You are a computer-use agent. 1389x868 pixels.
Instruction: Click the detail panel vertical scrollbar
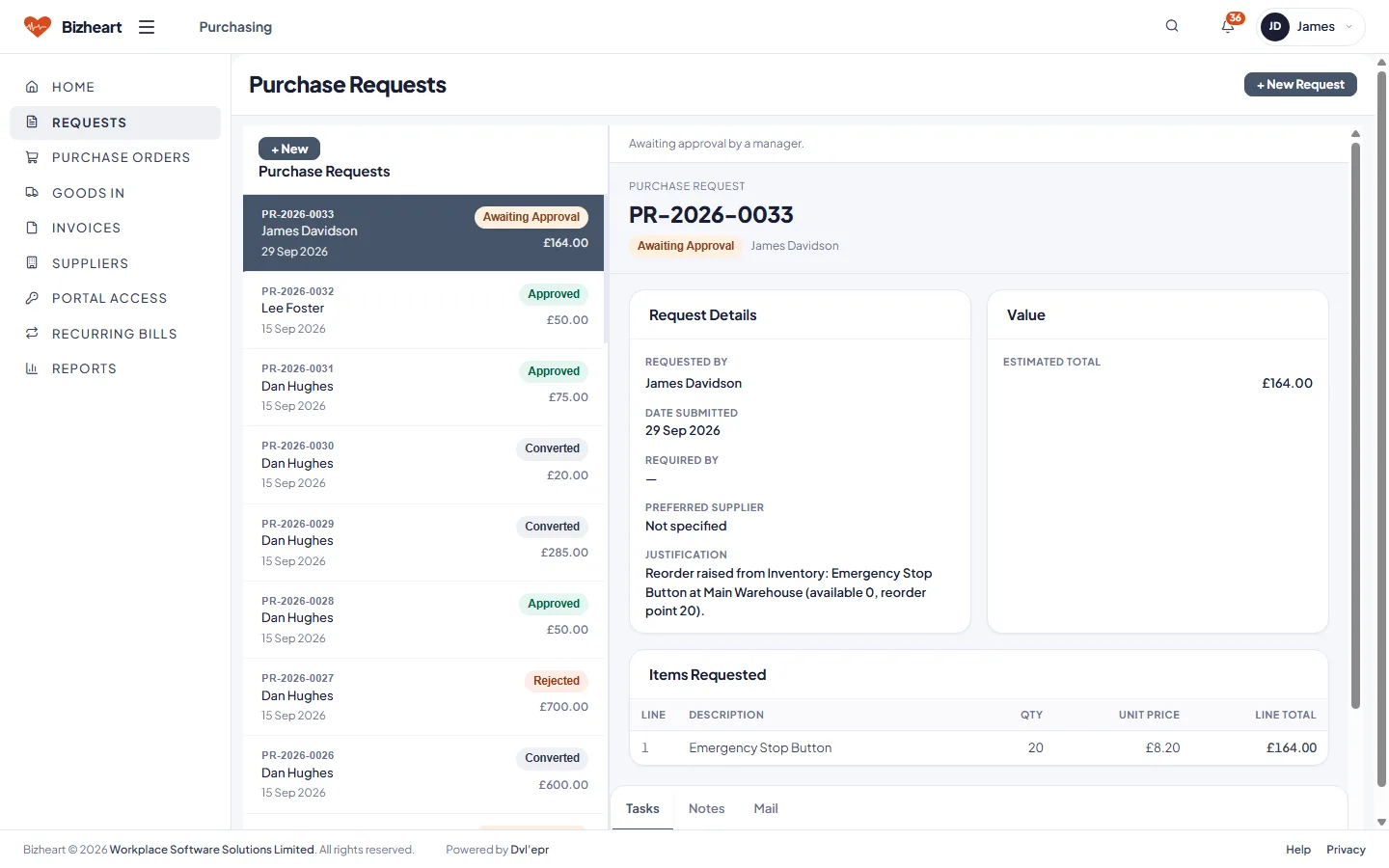tap(1355, 426)
